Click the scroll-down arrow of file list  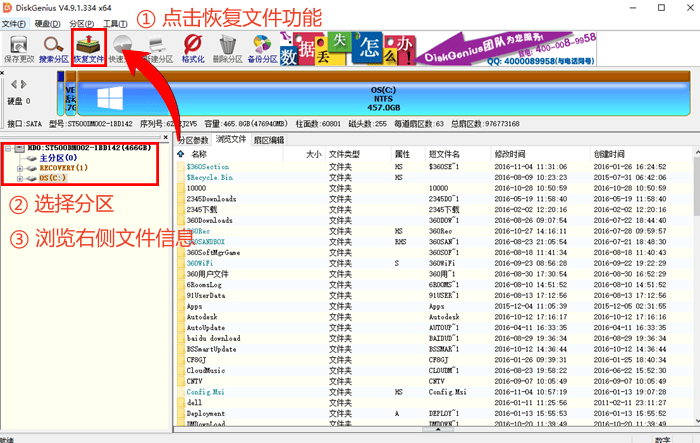(x=696, y=420)
